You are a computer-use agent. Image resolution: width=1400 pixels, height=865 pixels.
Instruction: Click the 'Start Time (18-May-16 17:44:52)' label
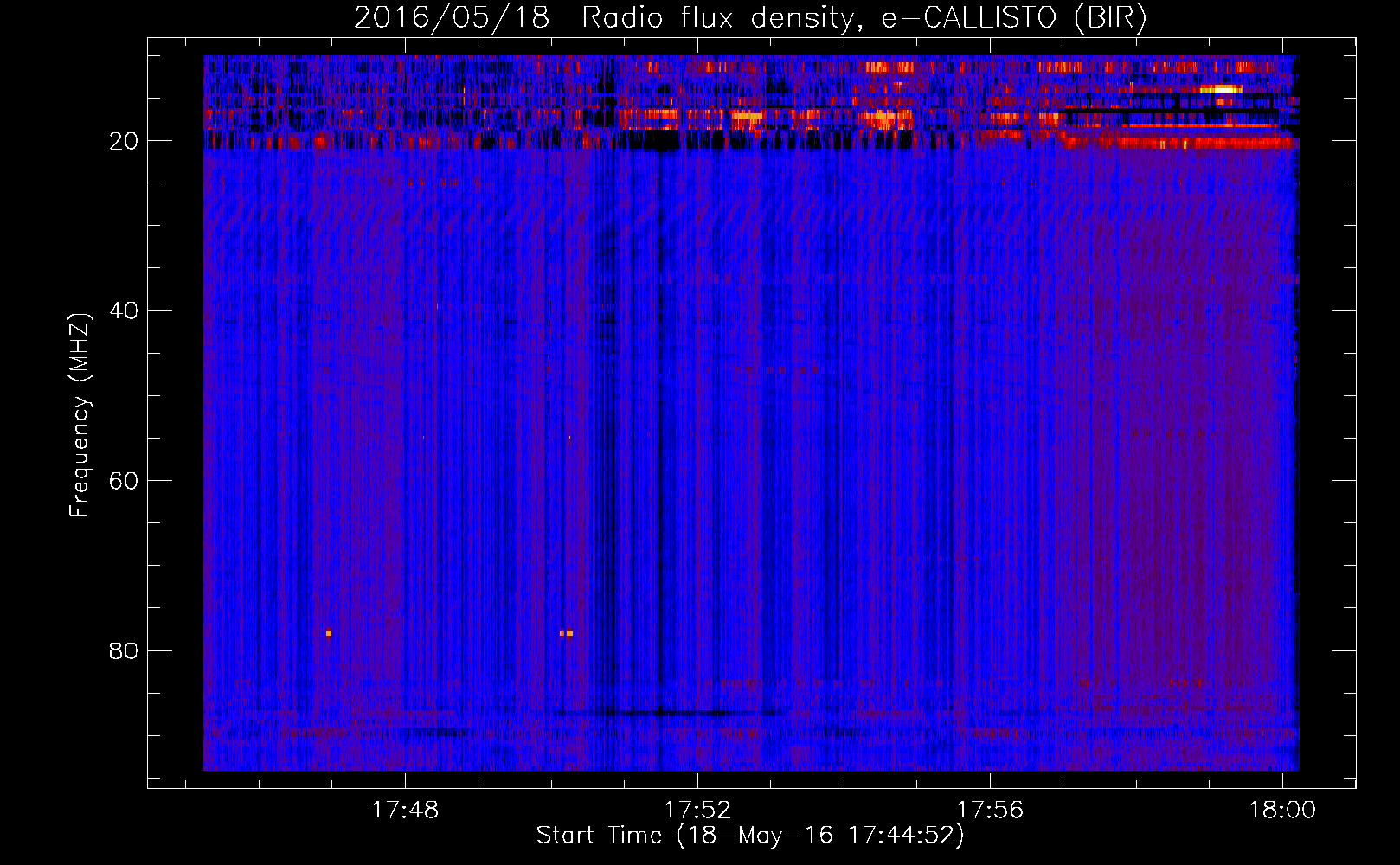click(750, 836)
